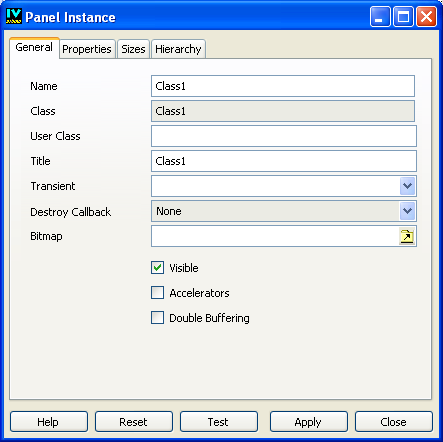Click the IV application icon in title bar
This screenshot has width=443, height=442.
14,16
